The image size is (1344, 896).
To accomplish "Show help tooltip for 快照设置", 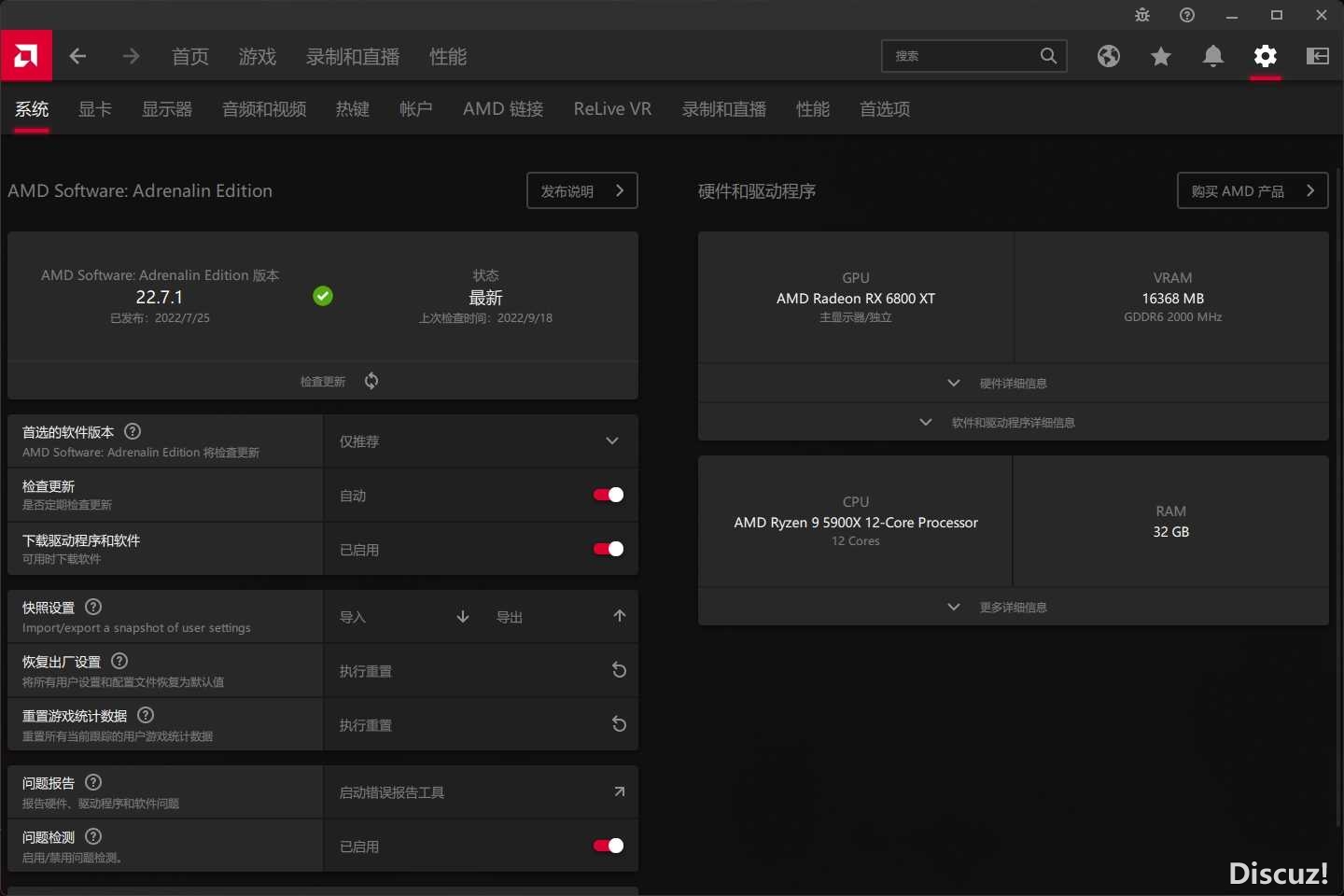I will point(93,607).
